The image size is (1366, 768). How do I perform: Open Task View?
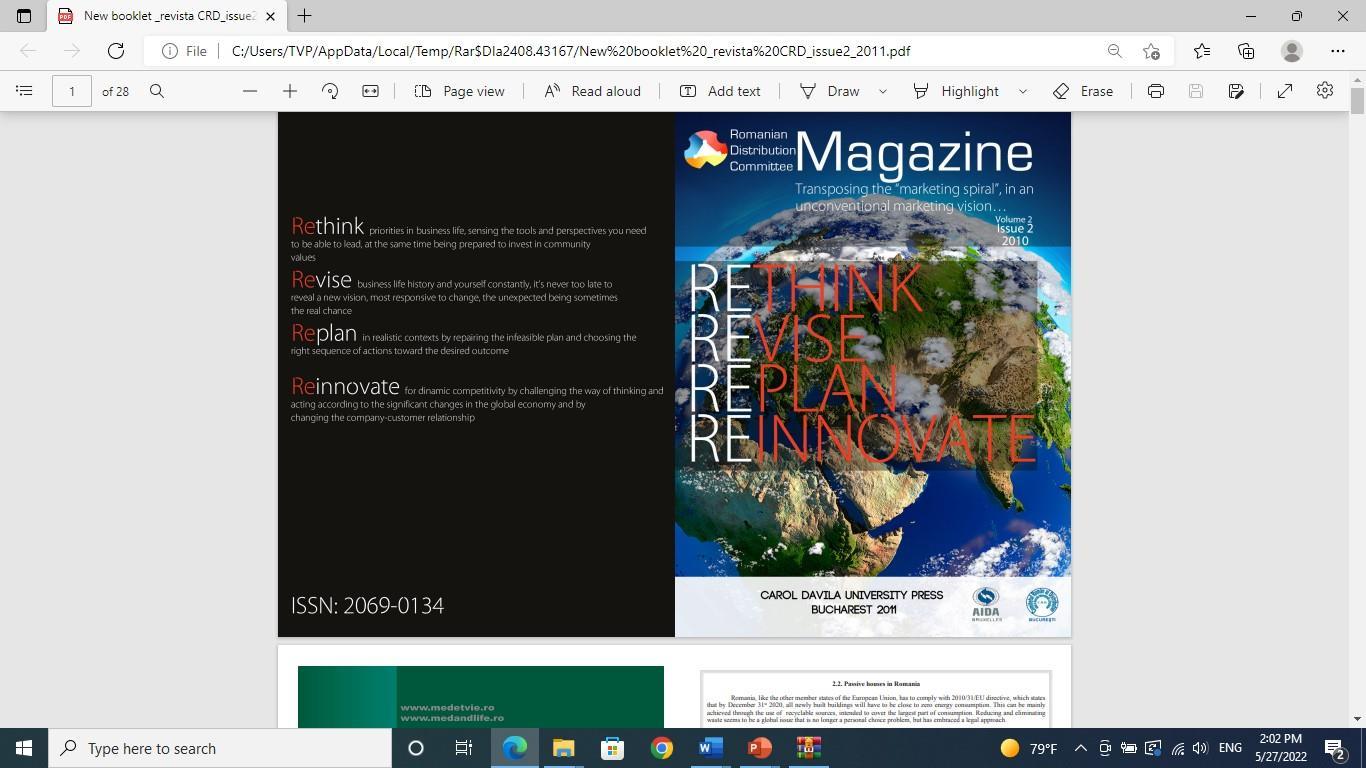pyautogui.click(x=464, y=748)
